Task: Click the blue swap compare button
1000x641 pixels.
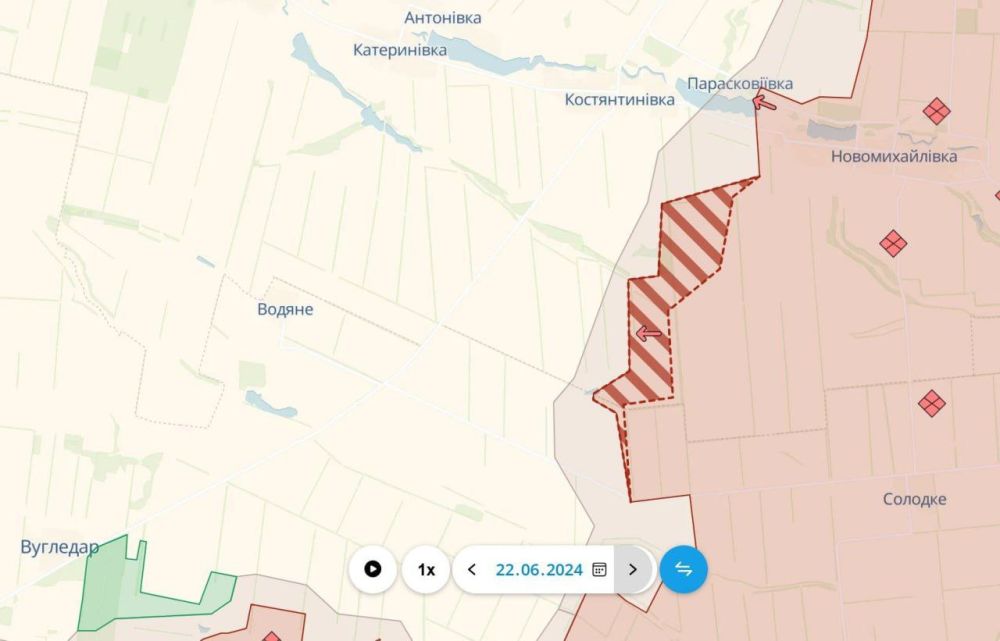Action: [x=684, y=569]
